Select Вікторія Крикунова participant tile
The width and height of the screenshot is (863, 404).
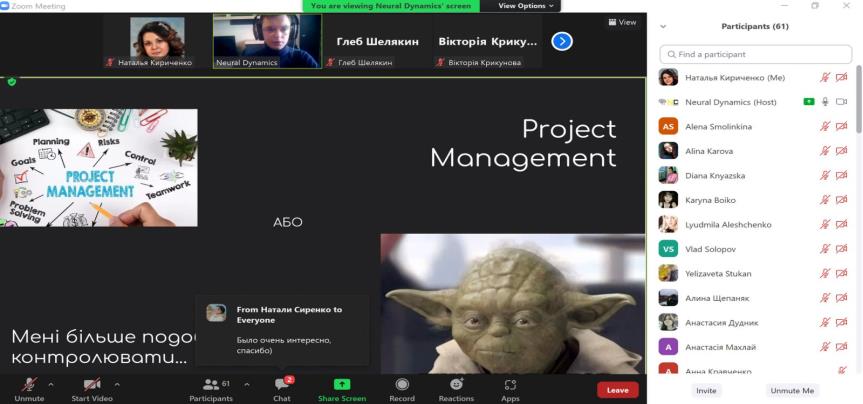coord(488,42)
